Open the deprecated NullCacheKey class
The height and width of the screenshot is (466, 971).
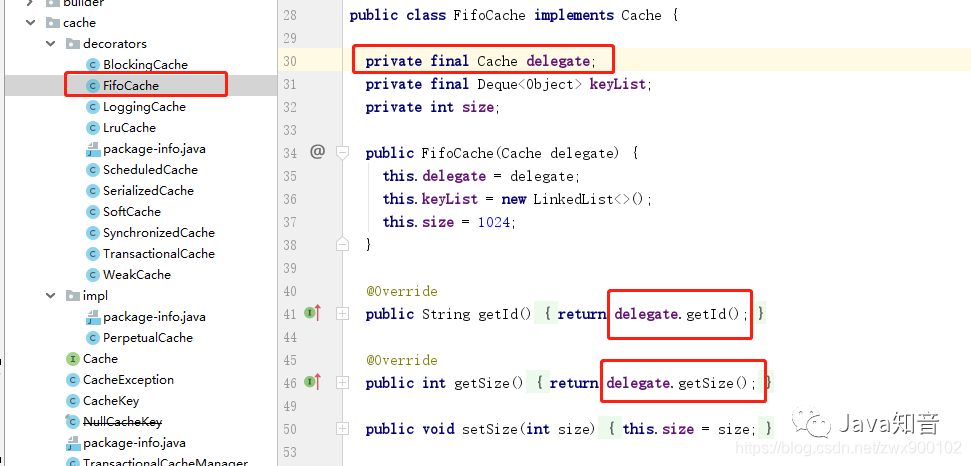(x=122, y=422)
